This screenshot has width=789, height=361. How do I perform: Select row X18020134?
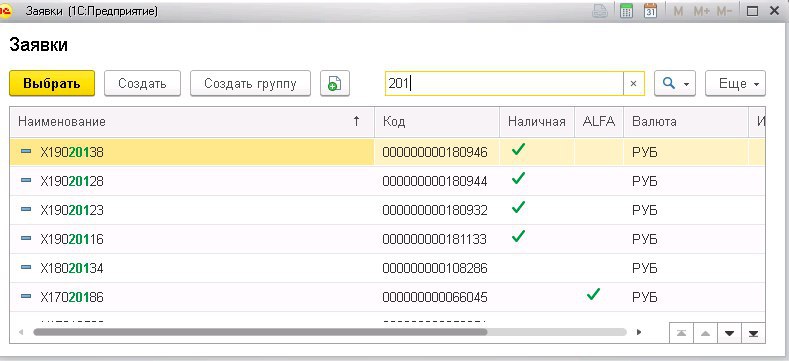tap(387, 268)
